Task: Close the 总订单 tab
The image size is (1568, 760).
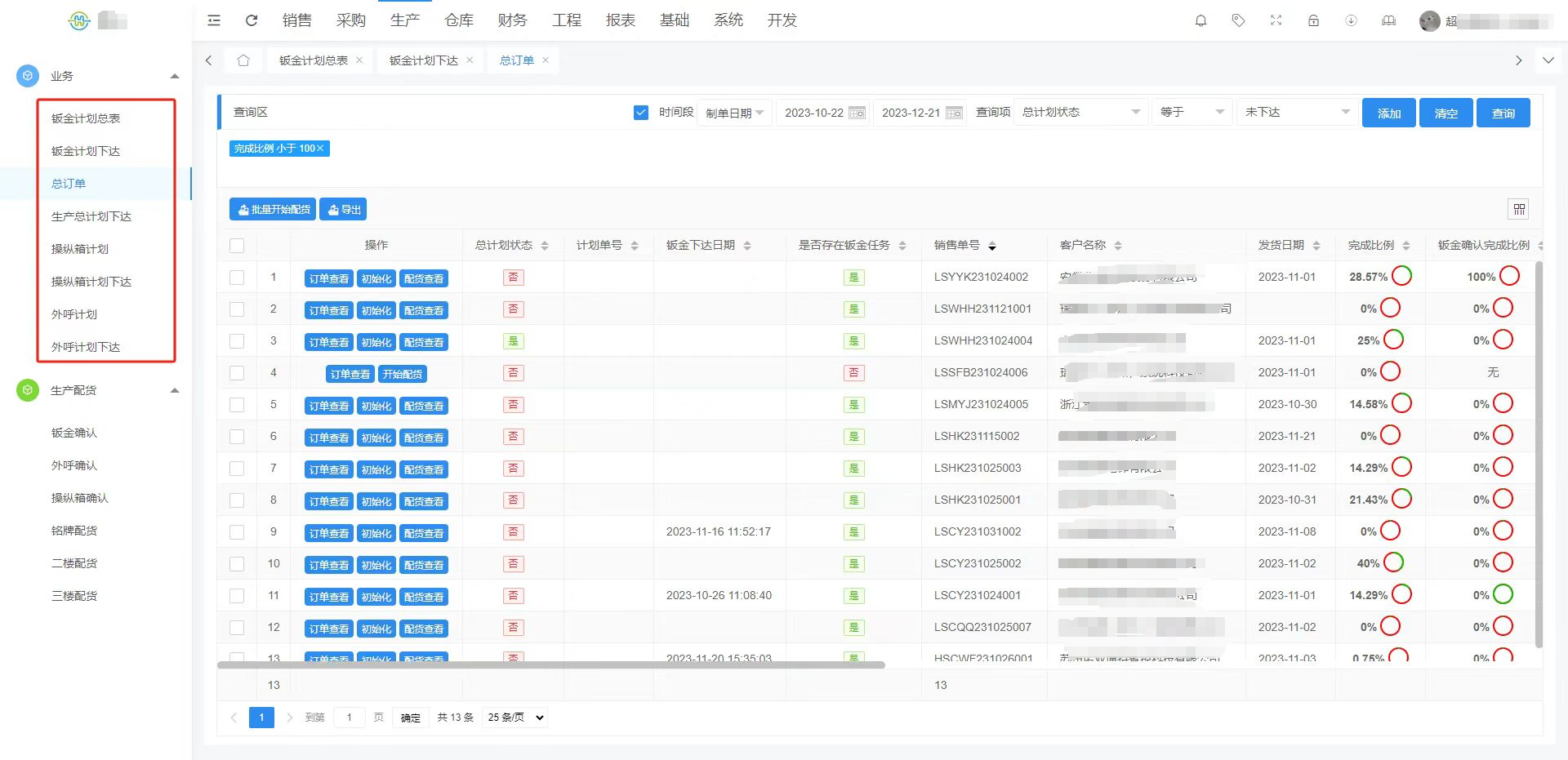Action: 546,60
